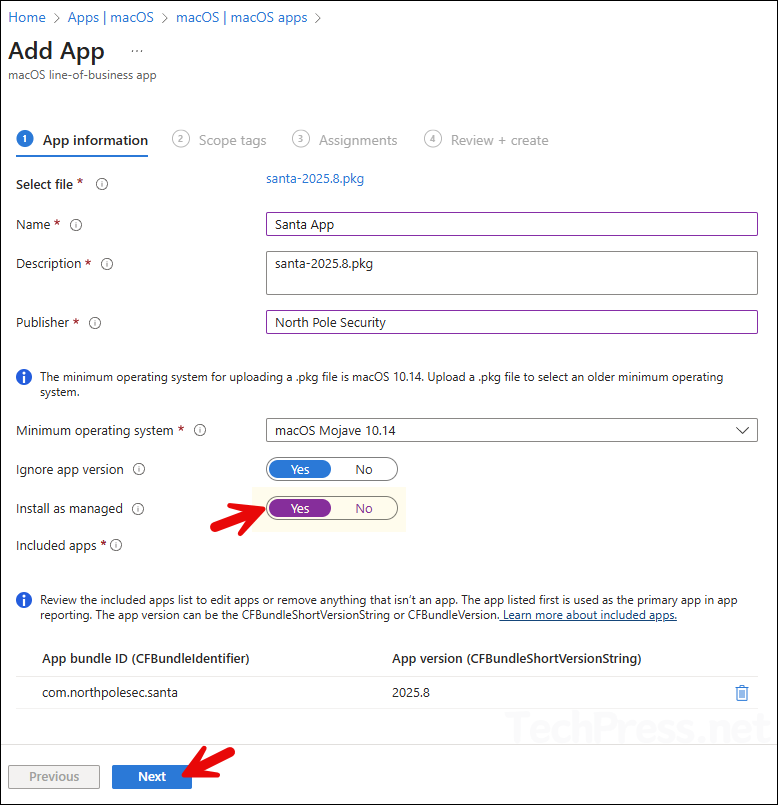Viewport: 778px width, 805px height.
Task: Click info icon next to Select file
Action: pyautogui.click(x=102, y=184)
